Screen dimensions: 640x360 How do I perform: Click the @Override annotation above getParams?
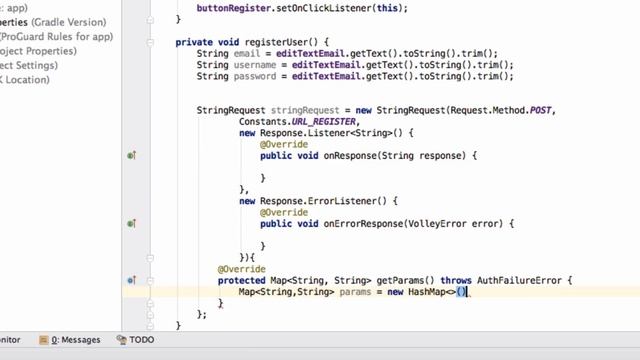coord(242,269)
